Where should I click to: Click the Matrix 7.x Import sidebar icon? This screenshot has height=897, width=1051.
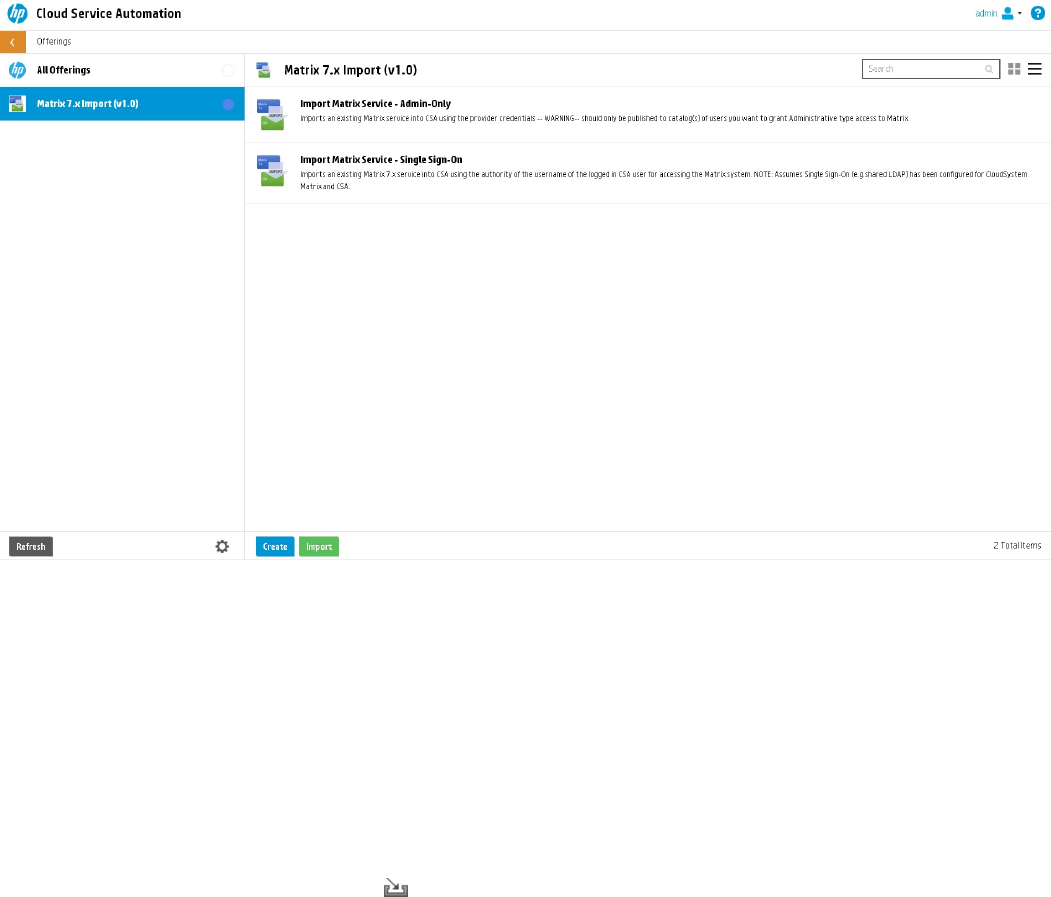click(x=17, y=104)
